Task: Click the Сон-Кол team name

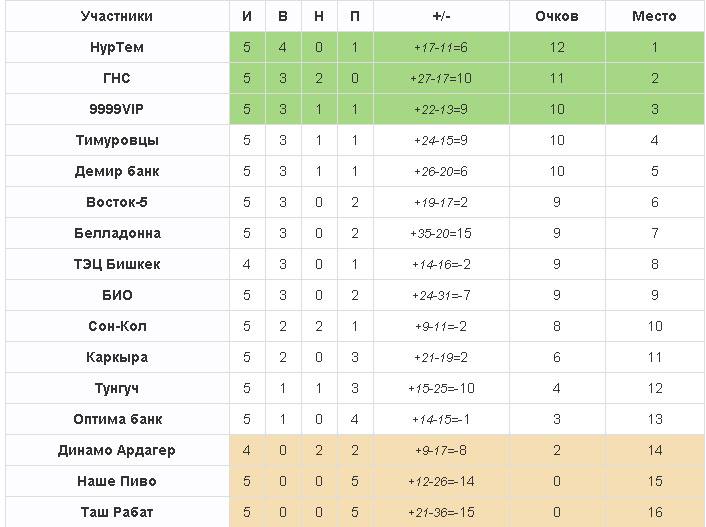Action: pos(117,326)
